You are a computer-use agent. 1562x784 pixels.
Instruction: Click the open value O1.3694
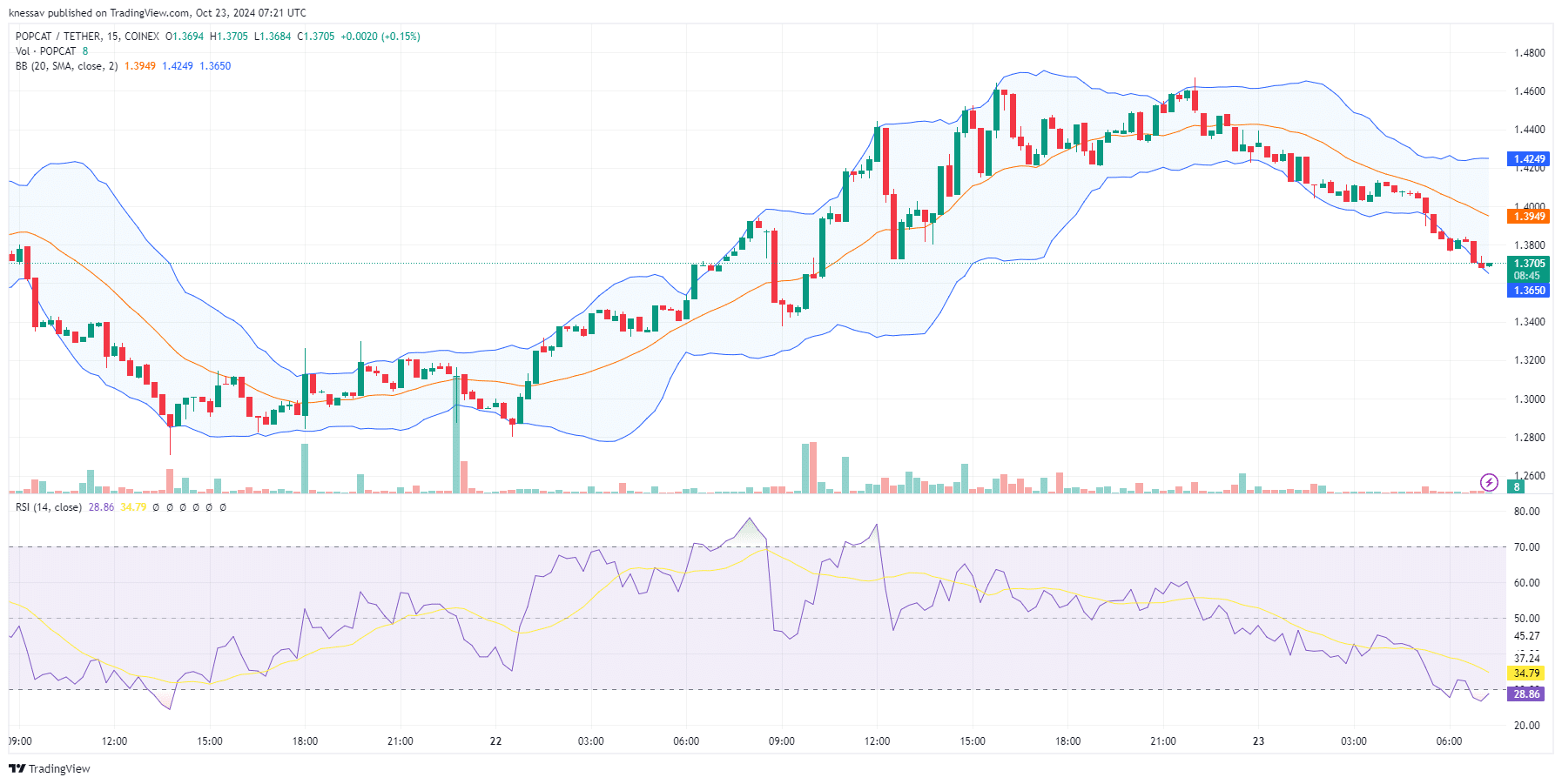coord(185,37)
